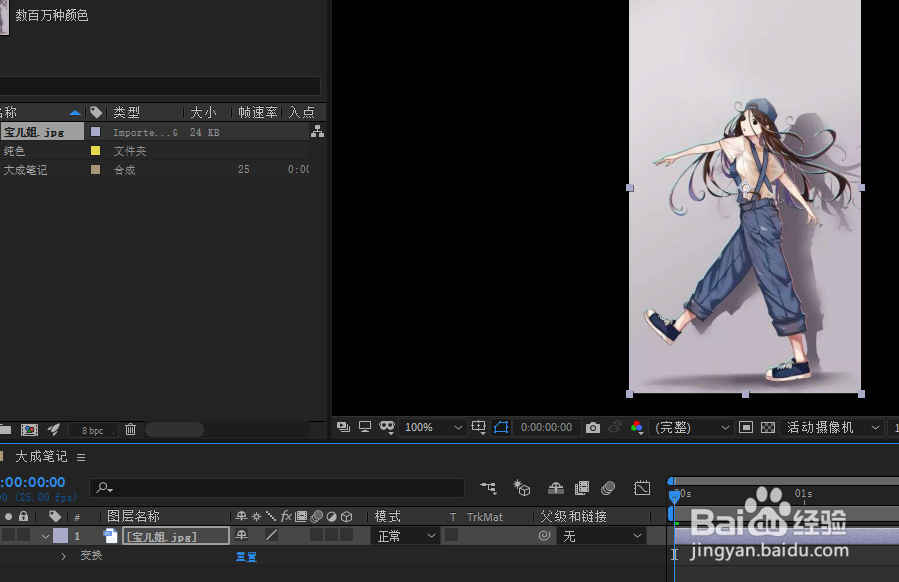This screenshot has width=899, height=582.
Task: Toggle the transparency grid checkerboard icon
Action: pyautogui.click(x=768, y=427)
